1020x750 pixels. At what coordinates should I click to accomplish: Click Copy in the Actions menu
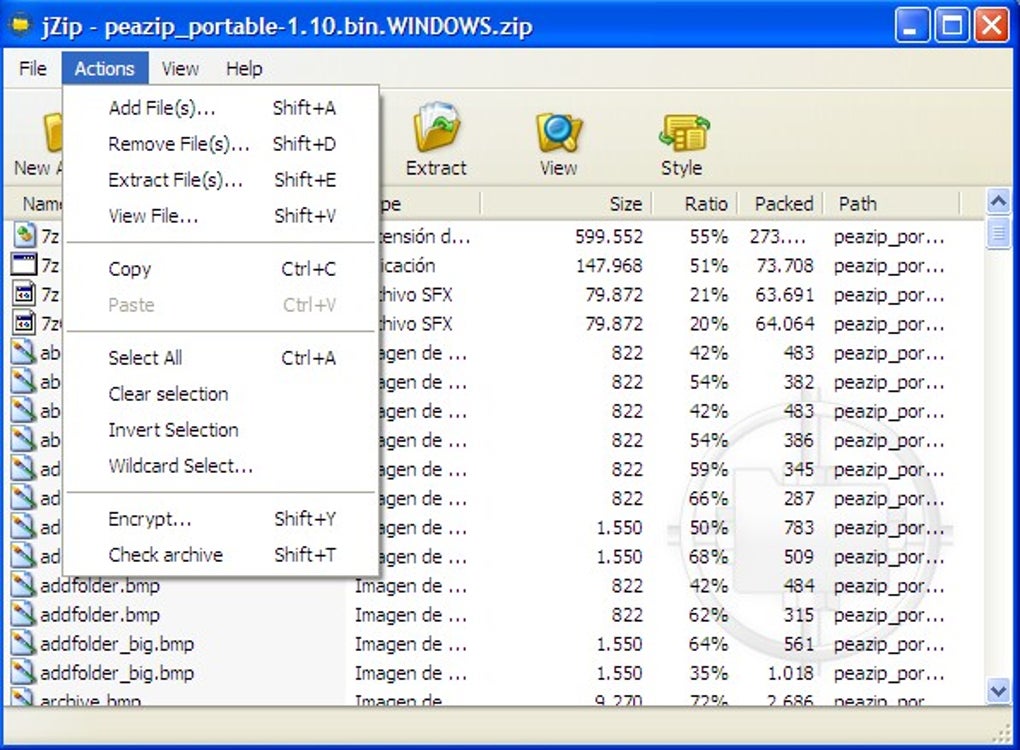[x=221, y=269]
